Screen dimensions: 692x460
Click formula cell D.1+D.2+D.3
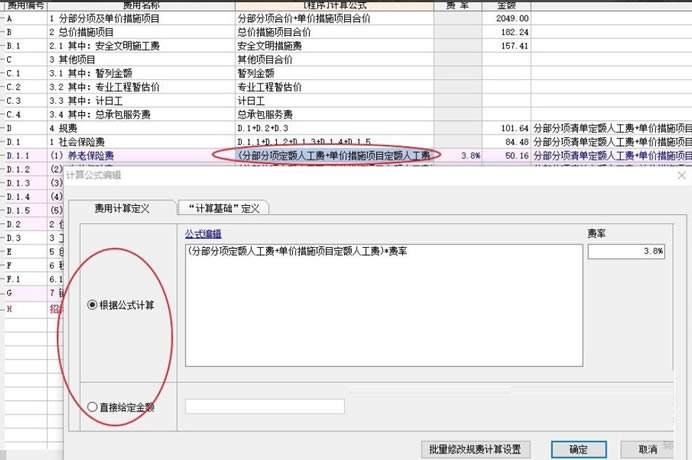click(x=334, y=128)
